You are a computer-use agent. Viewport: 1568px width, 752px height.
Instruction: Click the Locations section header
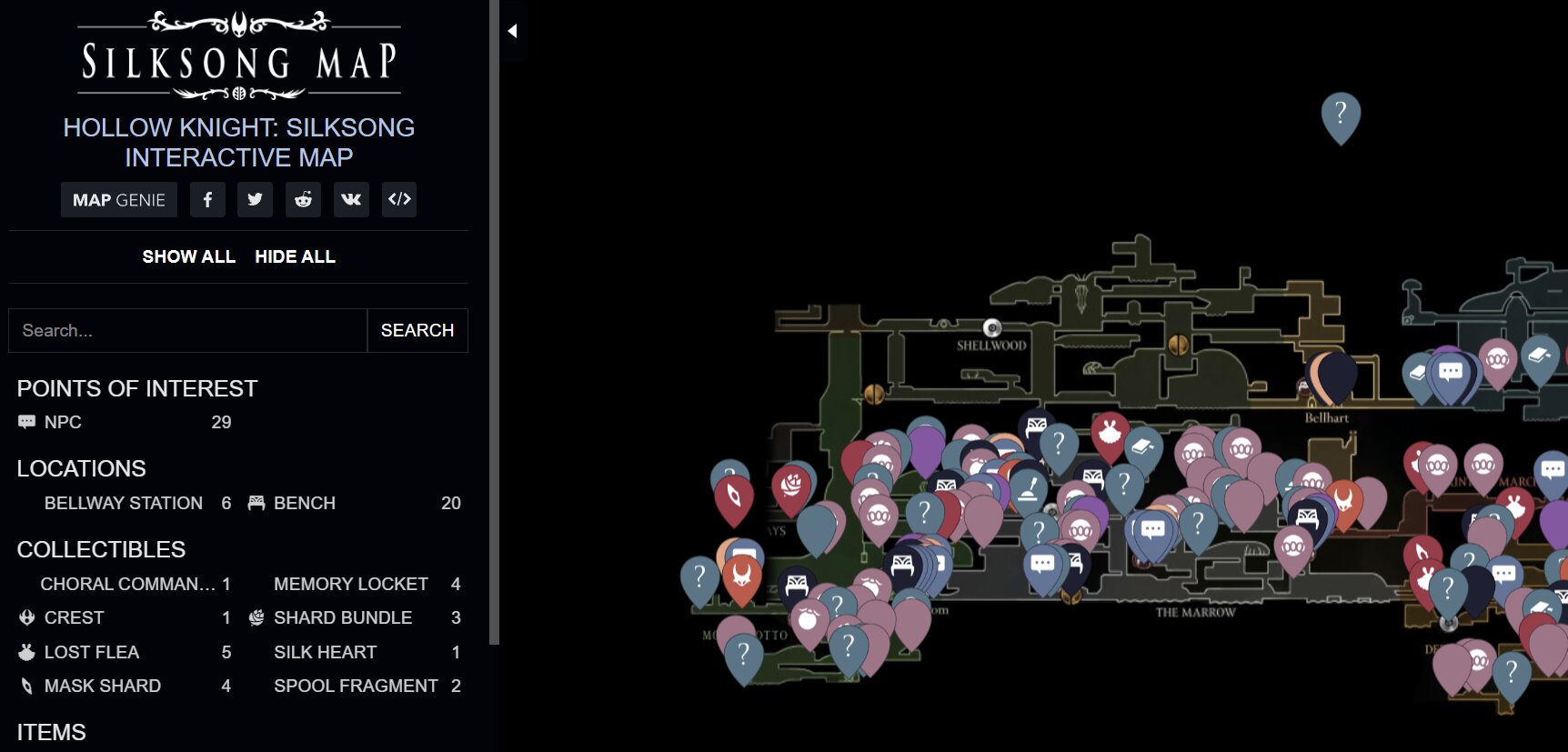click(81, 468)
